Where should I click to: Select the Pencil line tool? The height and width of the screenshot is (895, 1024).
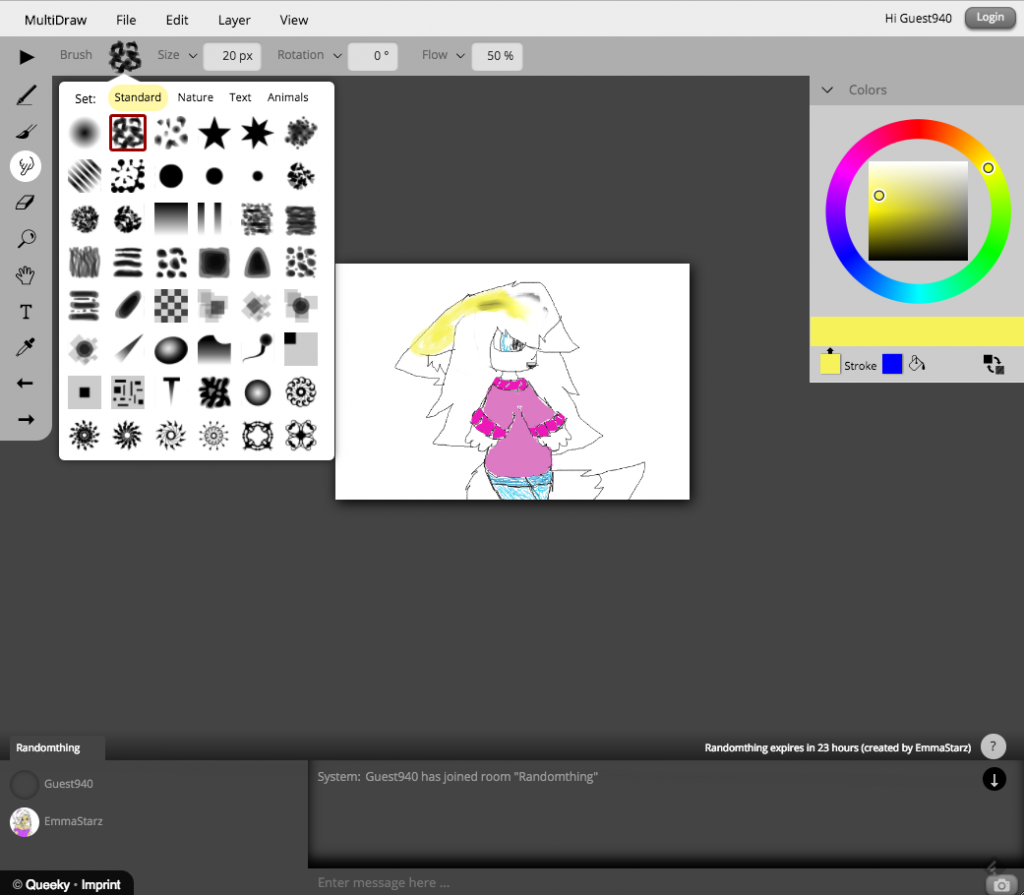tap(26, 96)
